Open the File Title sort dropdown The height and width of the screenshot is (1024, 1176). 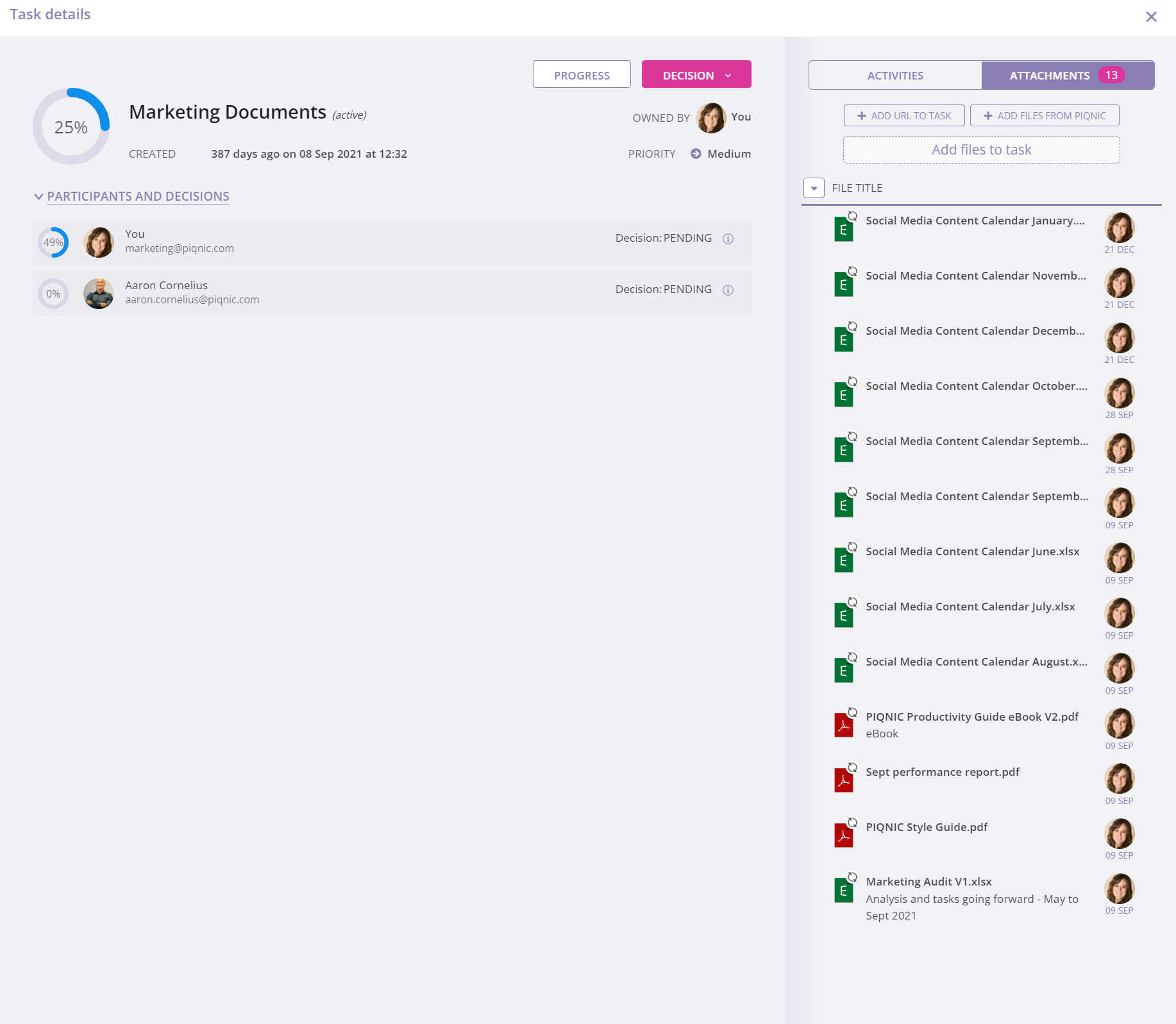[814, 188]
